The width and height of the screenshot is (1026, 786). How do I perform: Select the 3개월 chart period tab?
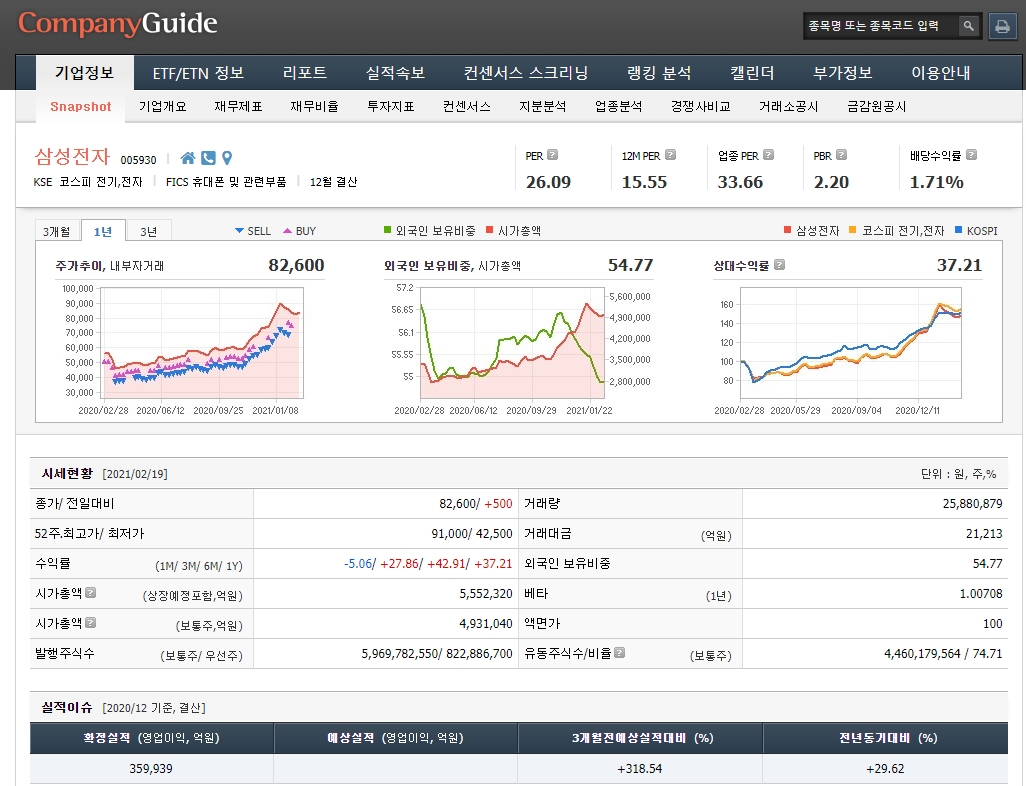click(57, 231)
